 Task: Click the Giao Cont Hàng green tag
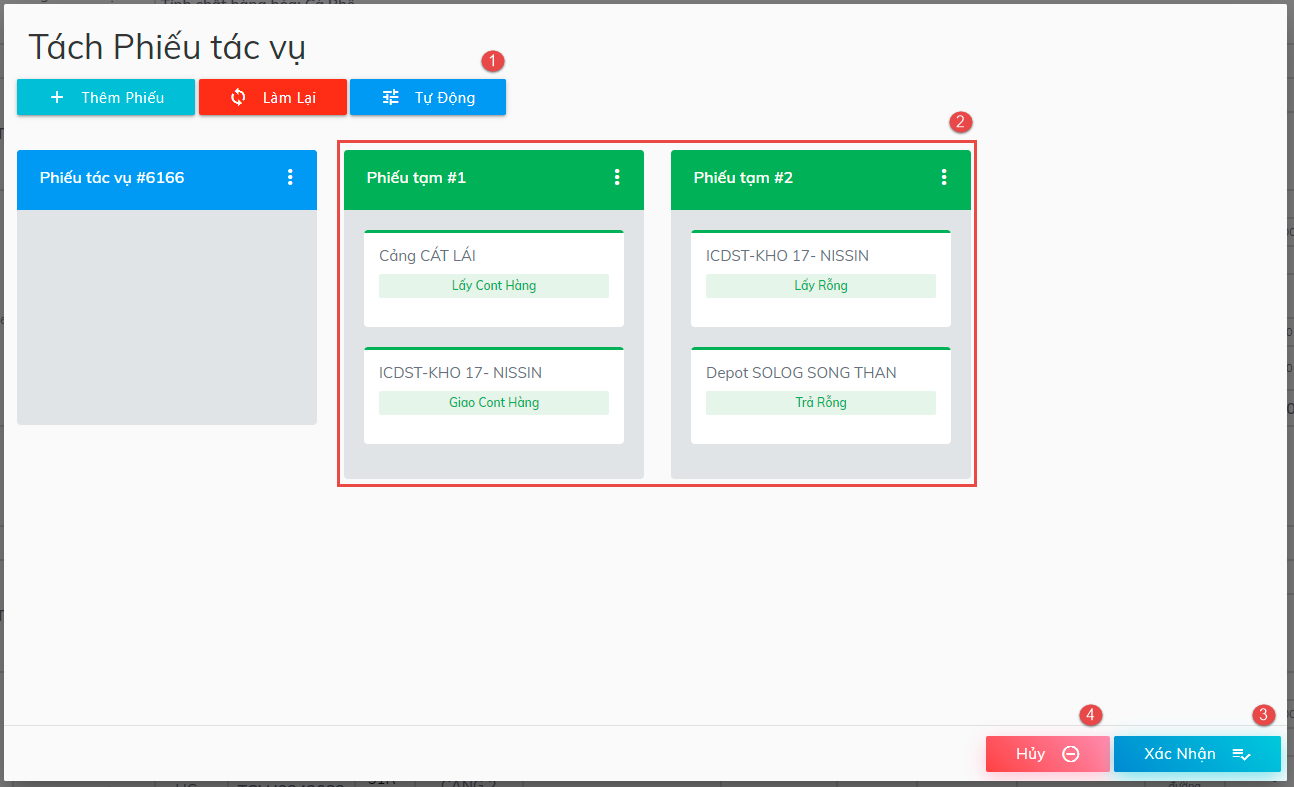(493, 403)
